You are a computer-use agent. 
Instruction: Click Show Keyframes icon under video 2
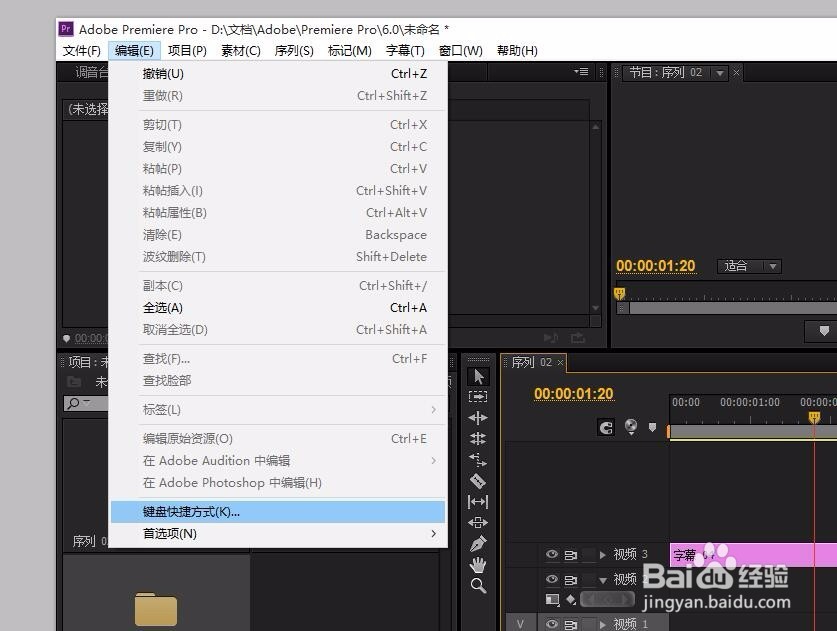click(x=571, y=600)
